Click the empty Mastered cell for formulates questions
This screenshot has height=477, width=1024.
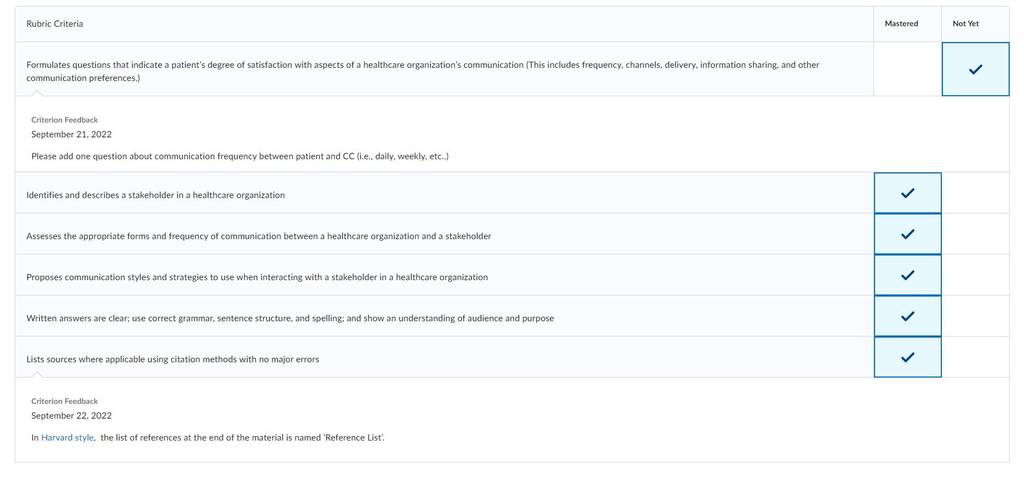tap(908, 69)
